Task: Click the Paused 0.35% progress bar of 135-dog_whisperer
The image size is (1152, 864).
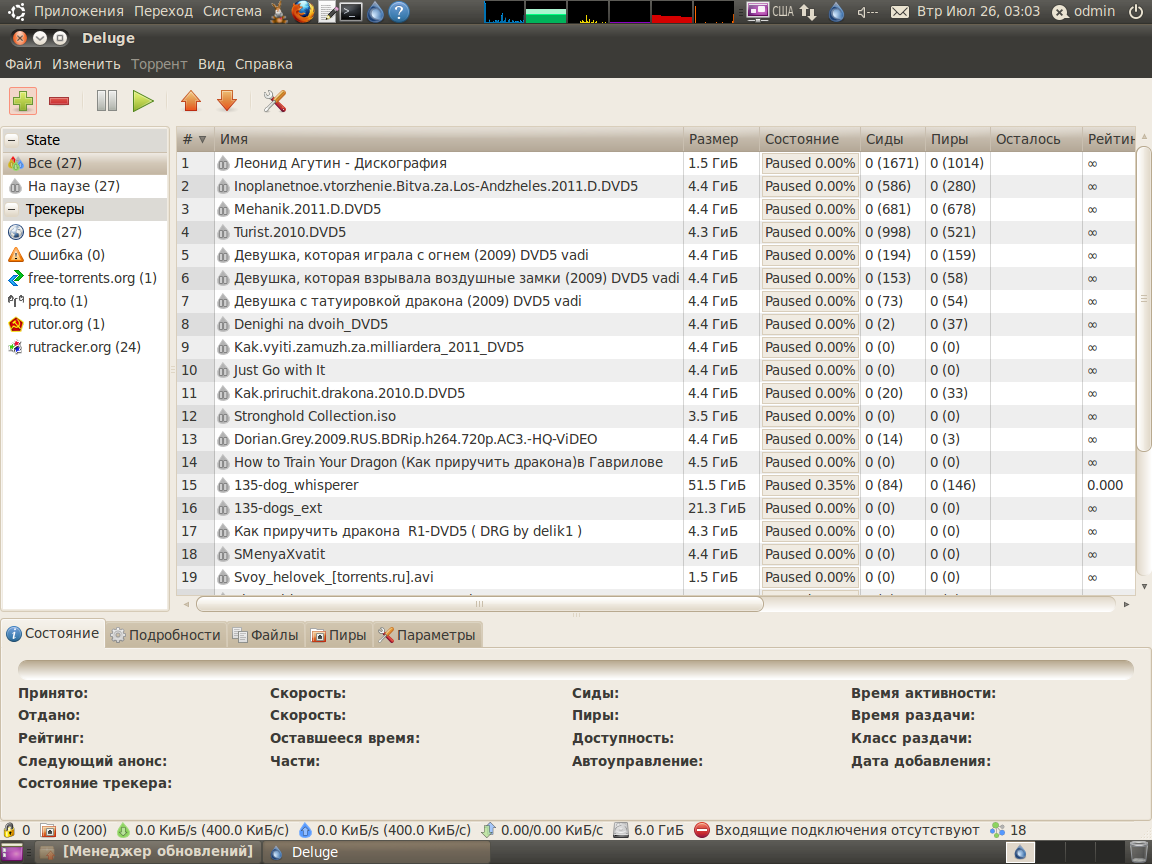Action: click(x=810, y=485)
